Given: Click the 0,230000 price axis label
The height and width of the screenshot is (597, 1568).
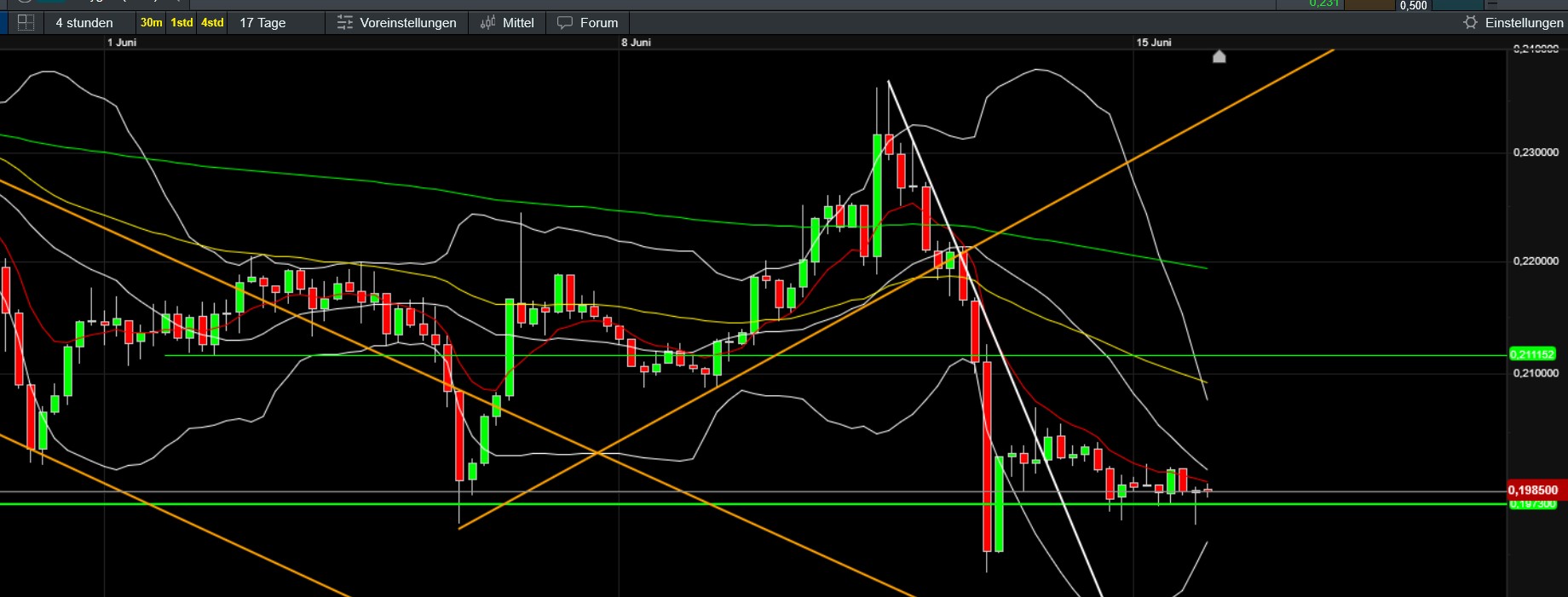Looking at the screenshot, I should pos(1536,152).
